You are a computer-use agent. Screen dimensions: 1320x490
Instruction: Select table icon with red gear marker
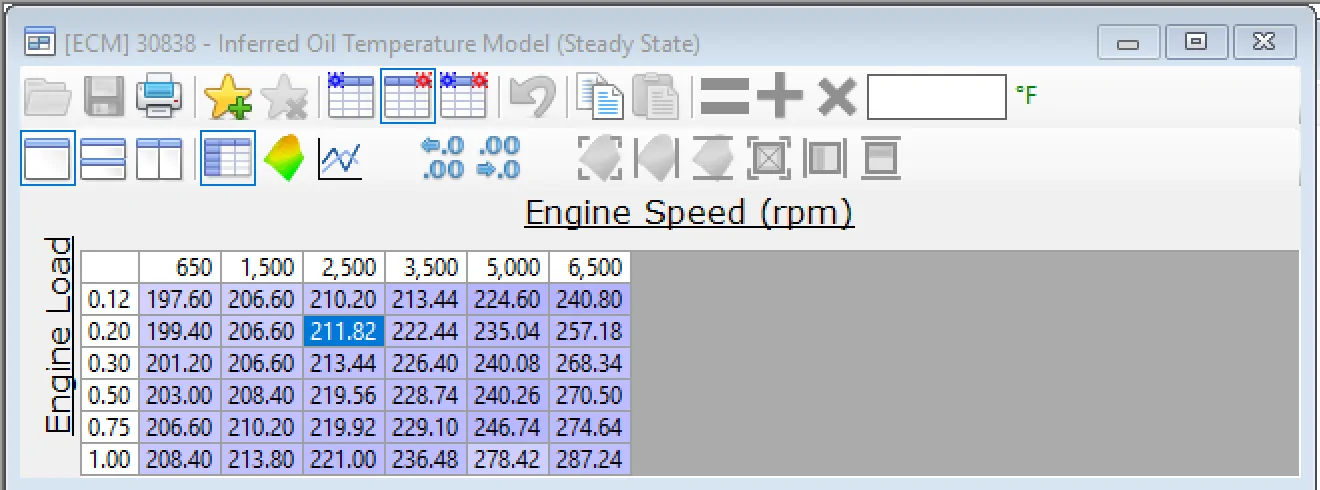[x=407, y=95]
